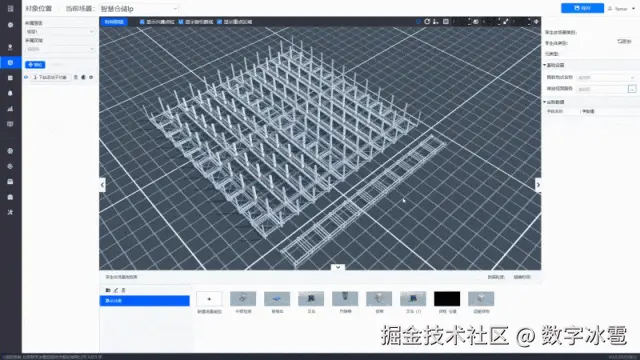Collapse the left panel with viewport left arrow
640x360 pixels.
pos(102,185)
